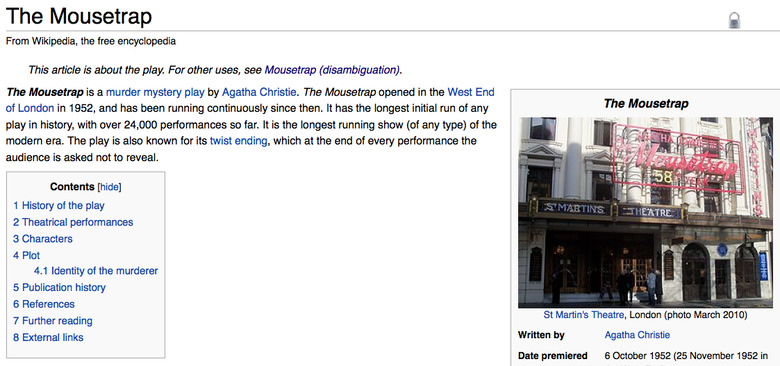Viewport: 780px width, 366px height.
Task: Open the twist ending link
Action: 238,141
